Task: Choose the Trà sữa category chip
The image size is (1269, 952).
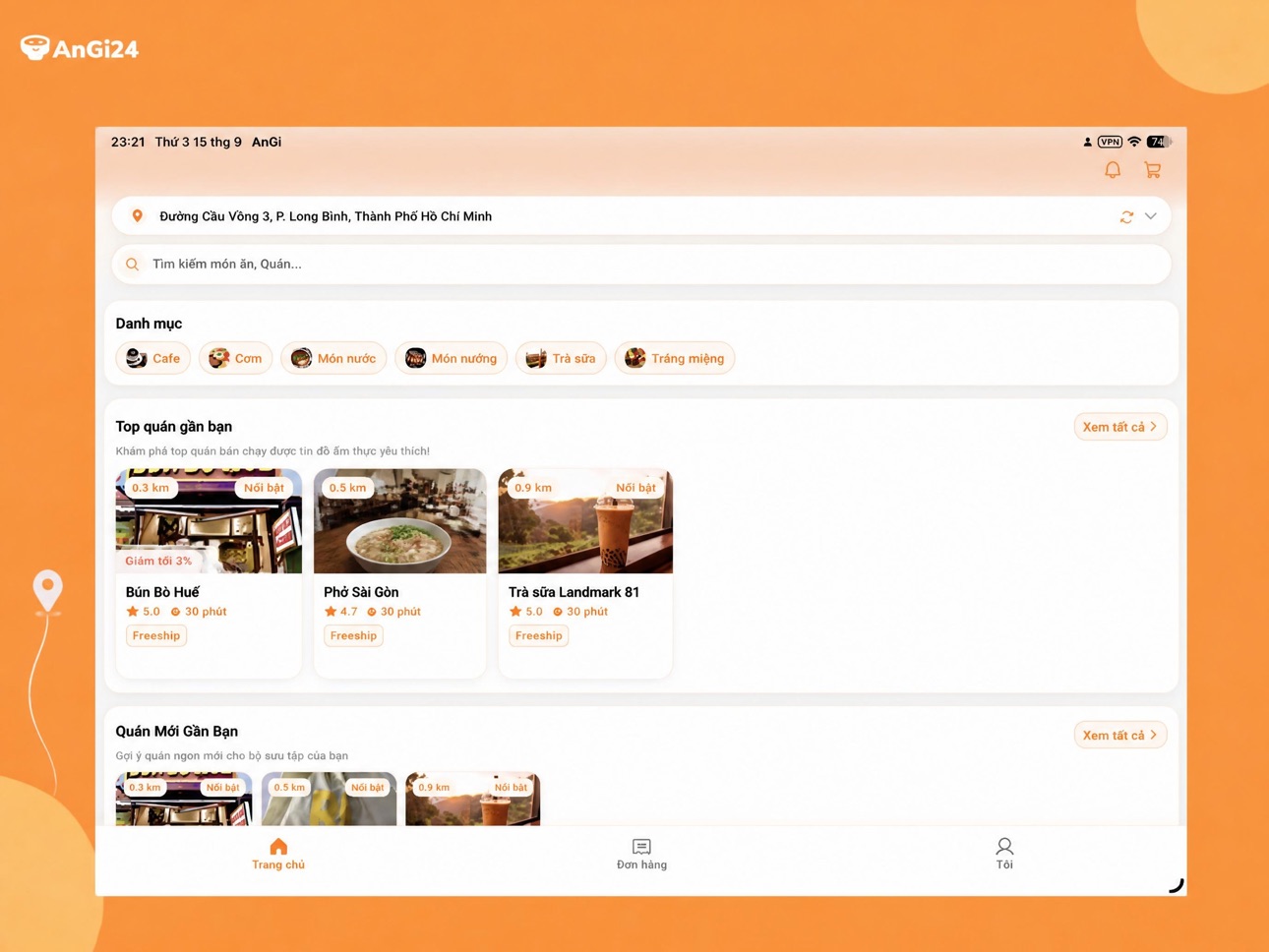Action: point(561,358)
